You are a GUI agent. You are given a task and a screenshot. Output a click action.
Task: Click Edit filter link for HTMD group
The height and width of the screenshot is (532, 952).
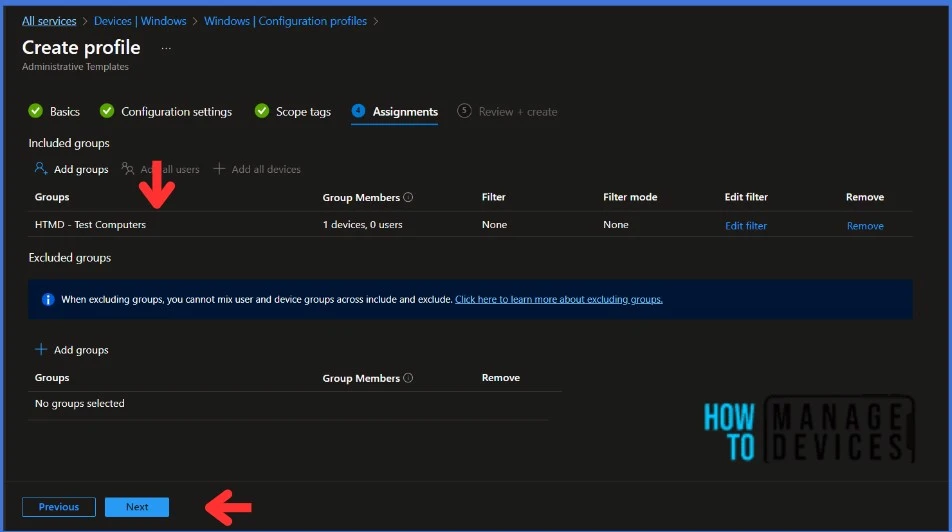(746, 226)
